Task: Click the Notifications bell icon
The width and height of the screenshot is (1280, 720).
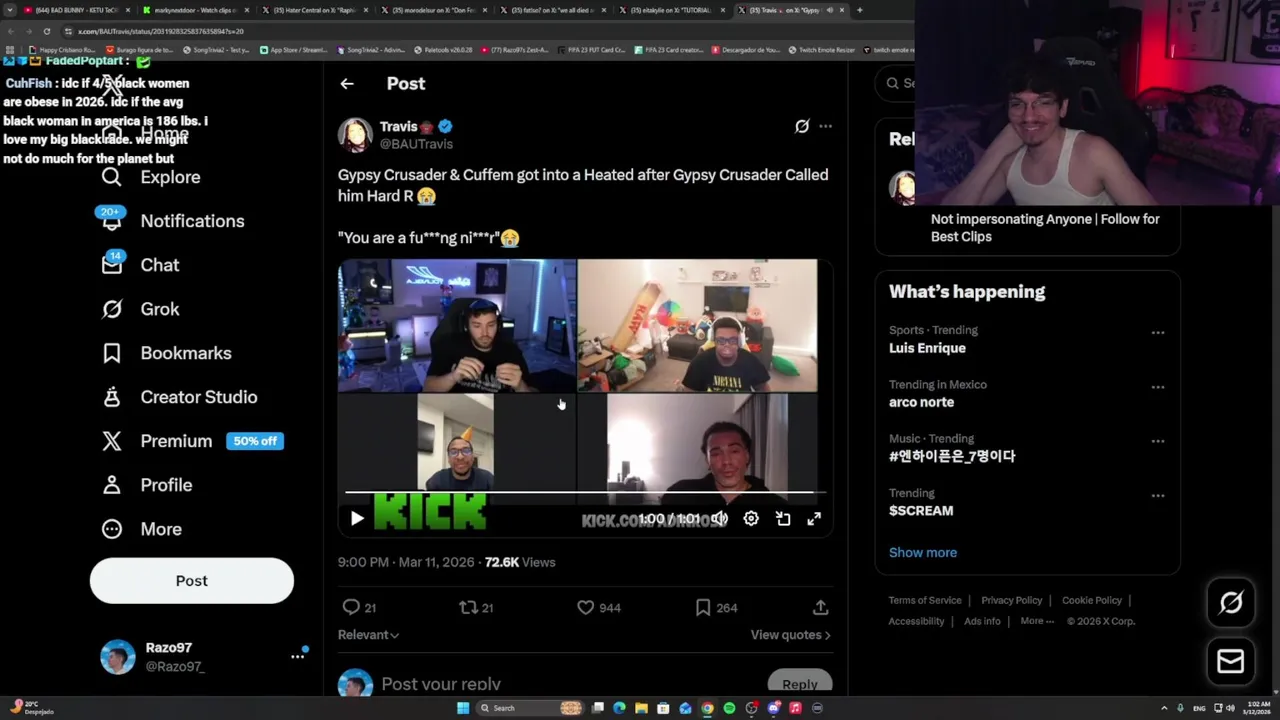Action: [111, 221]
